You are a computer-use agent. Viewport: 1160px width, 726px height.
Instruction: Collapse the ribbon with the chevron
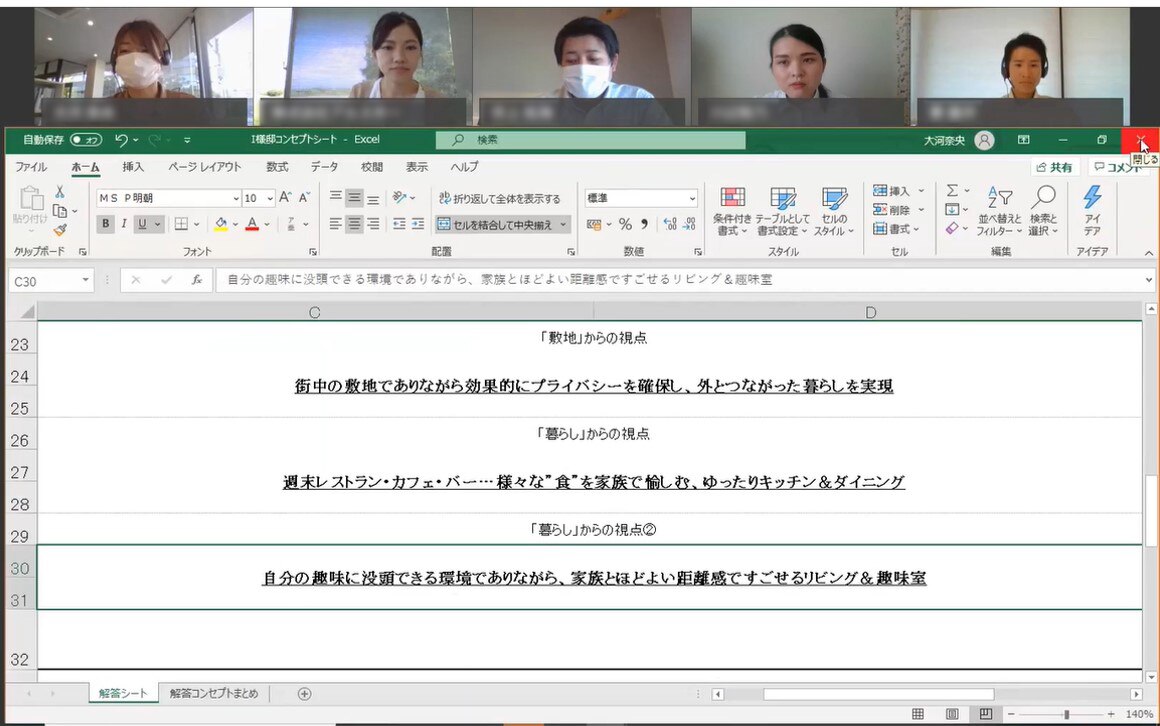click(1149, 252)
